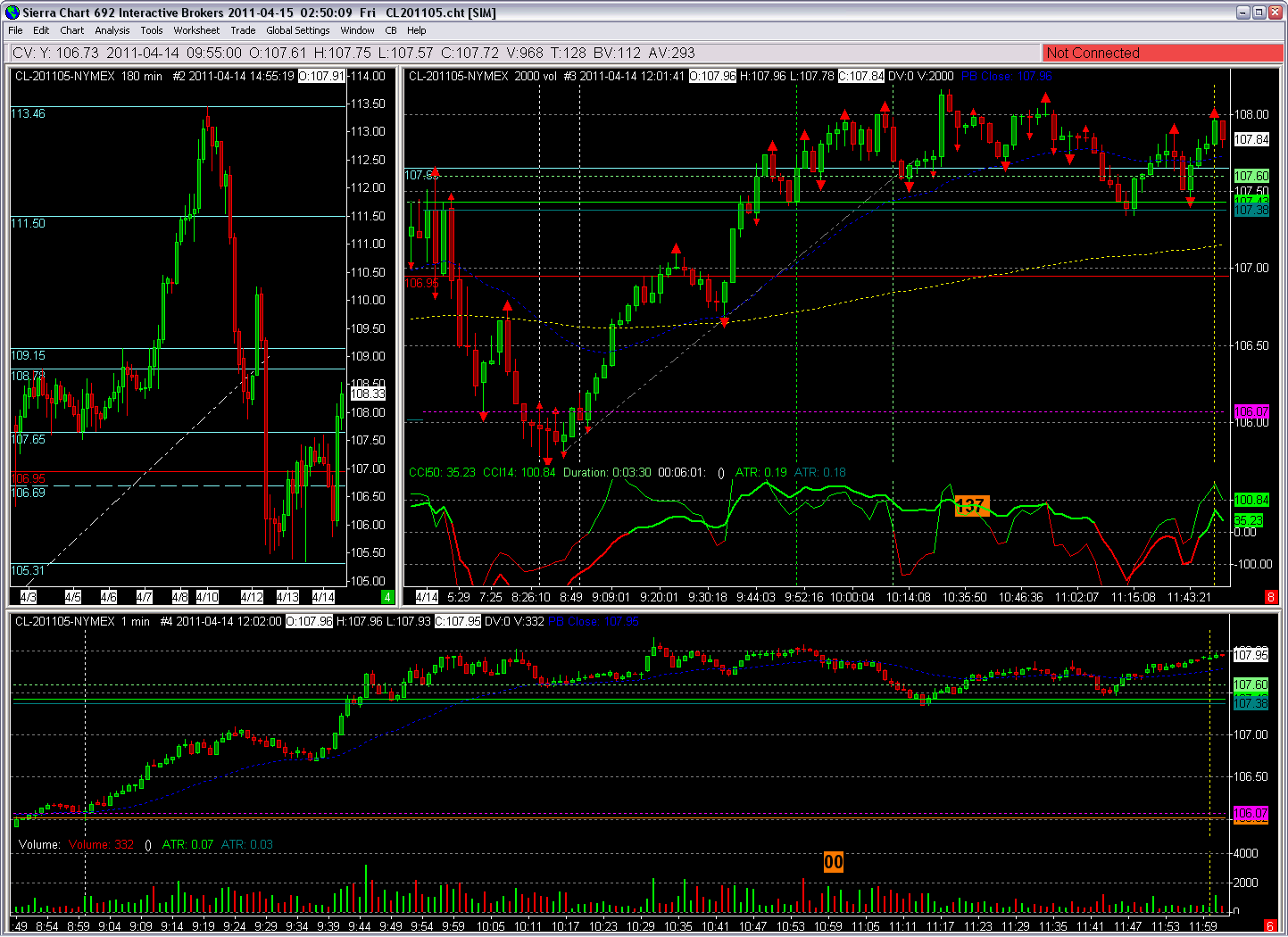Click the Sierra Chart globe icon in title bar
Viewport: 1288px width, 937px height.
(x=12, y=12)
